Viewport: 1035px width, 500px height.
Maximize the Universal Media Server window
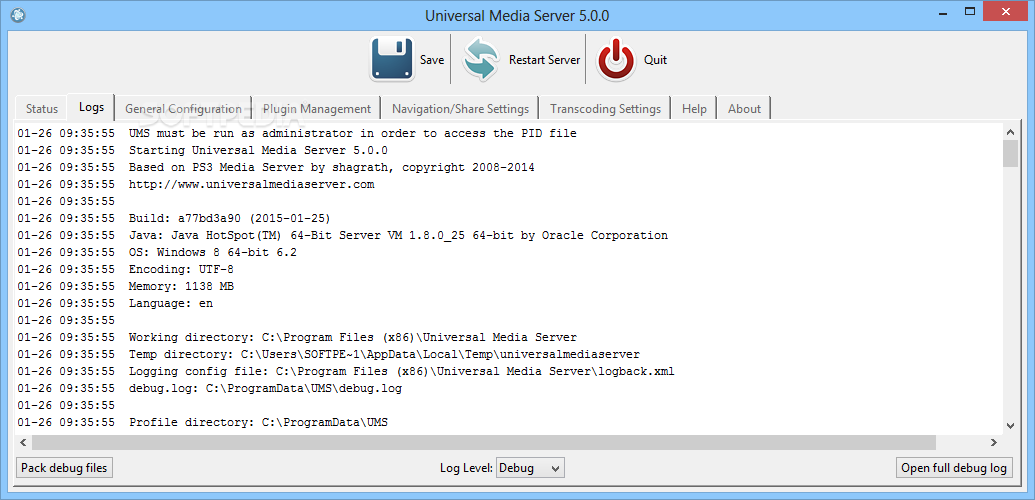click(970, 12)
